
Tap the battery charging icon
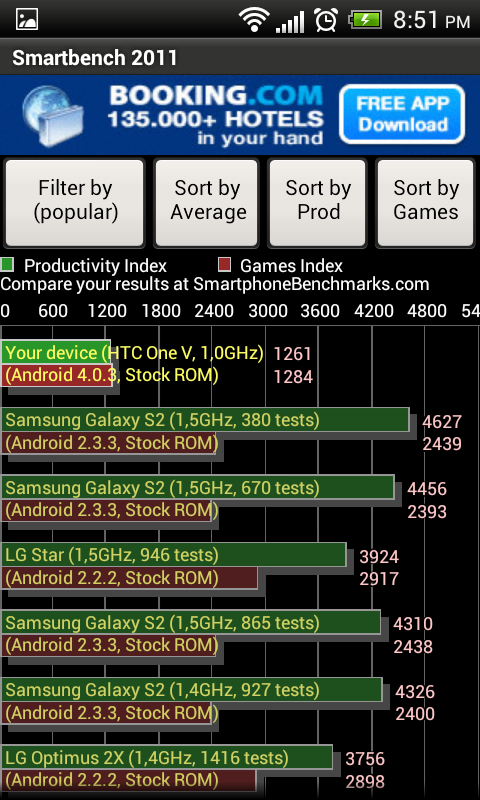(x=365, y=20)
